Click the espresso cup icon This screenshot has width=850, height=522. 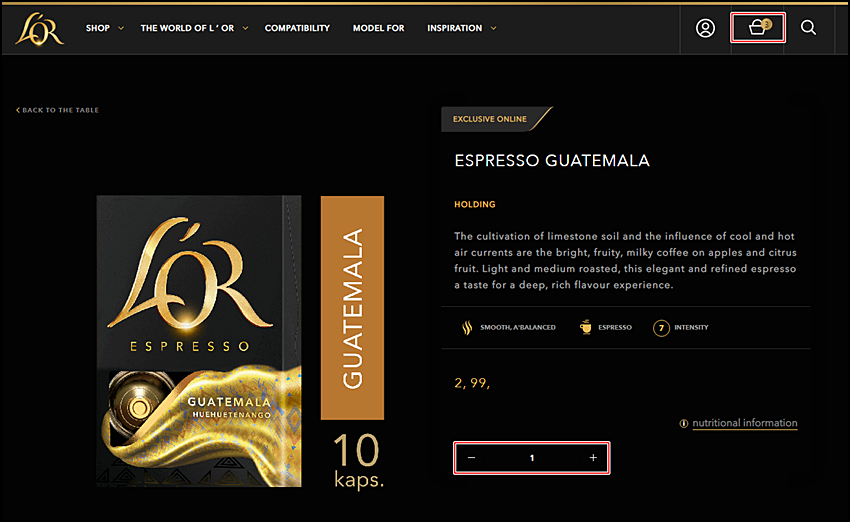[x=585, y=327]
